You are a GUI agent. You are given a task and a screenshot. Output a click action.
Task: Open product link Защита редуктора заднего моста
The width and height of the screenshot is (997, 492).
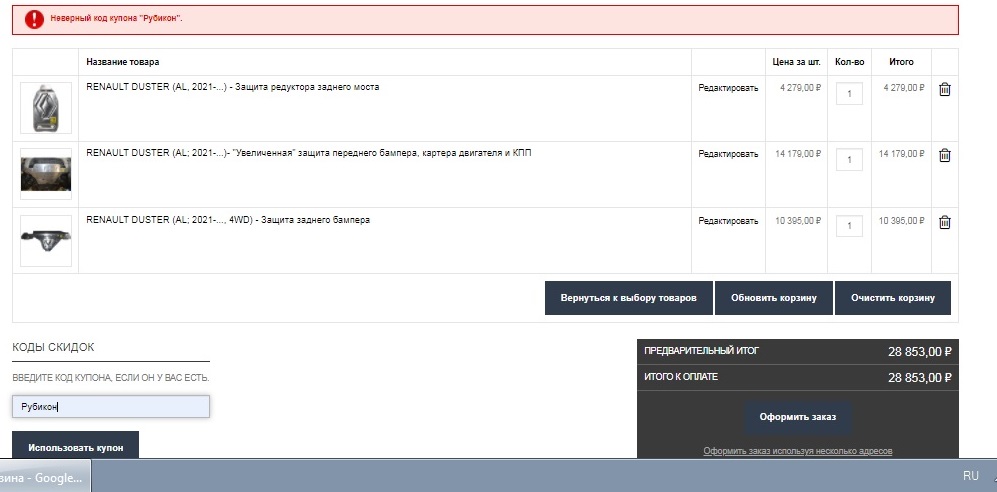233,87
